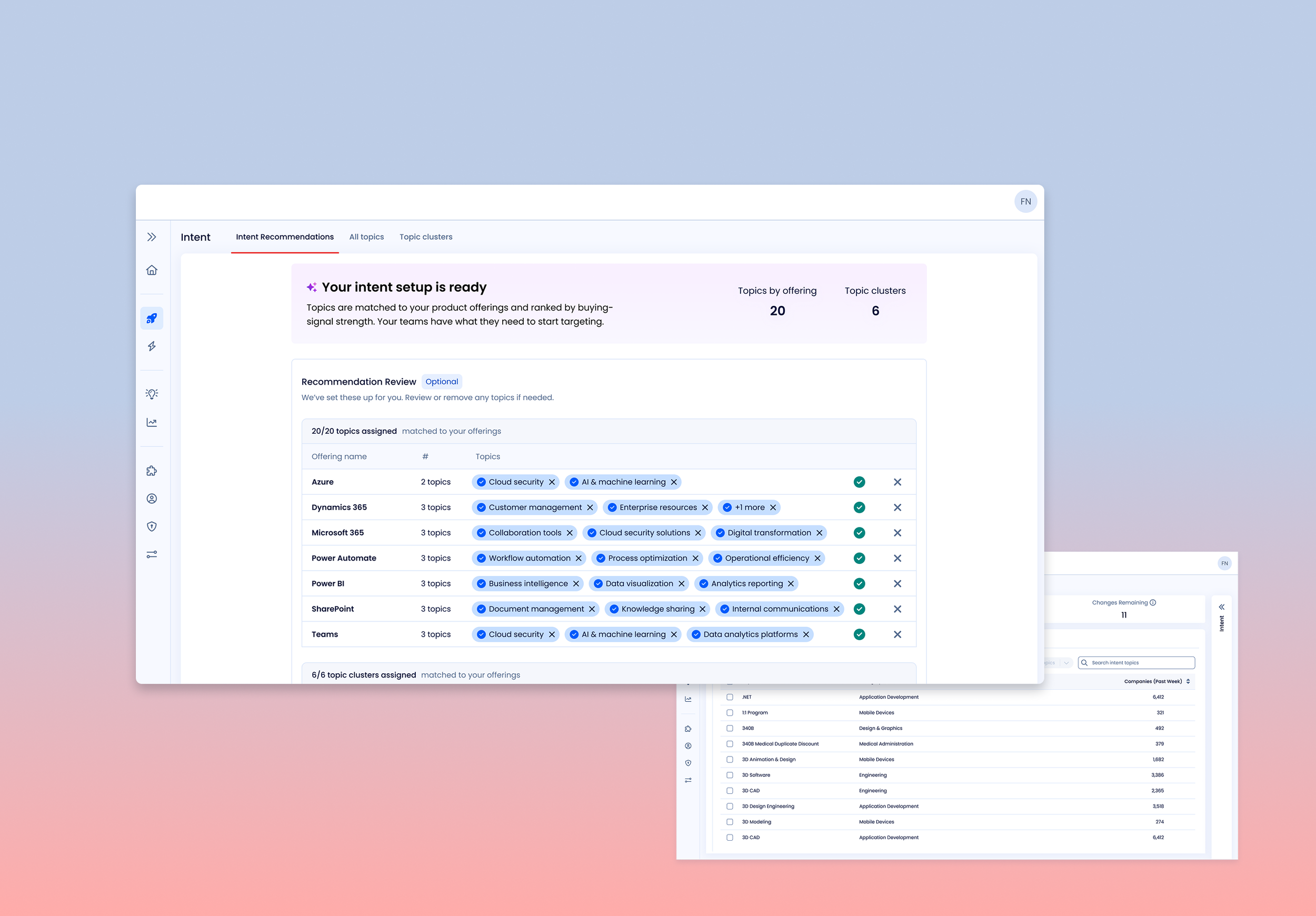Open the analytics chart icon in front sidebar
The image size is (1316, 916).
tap(151, 422)
